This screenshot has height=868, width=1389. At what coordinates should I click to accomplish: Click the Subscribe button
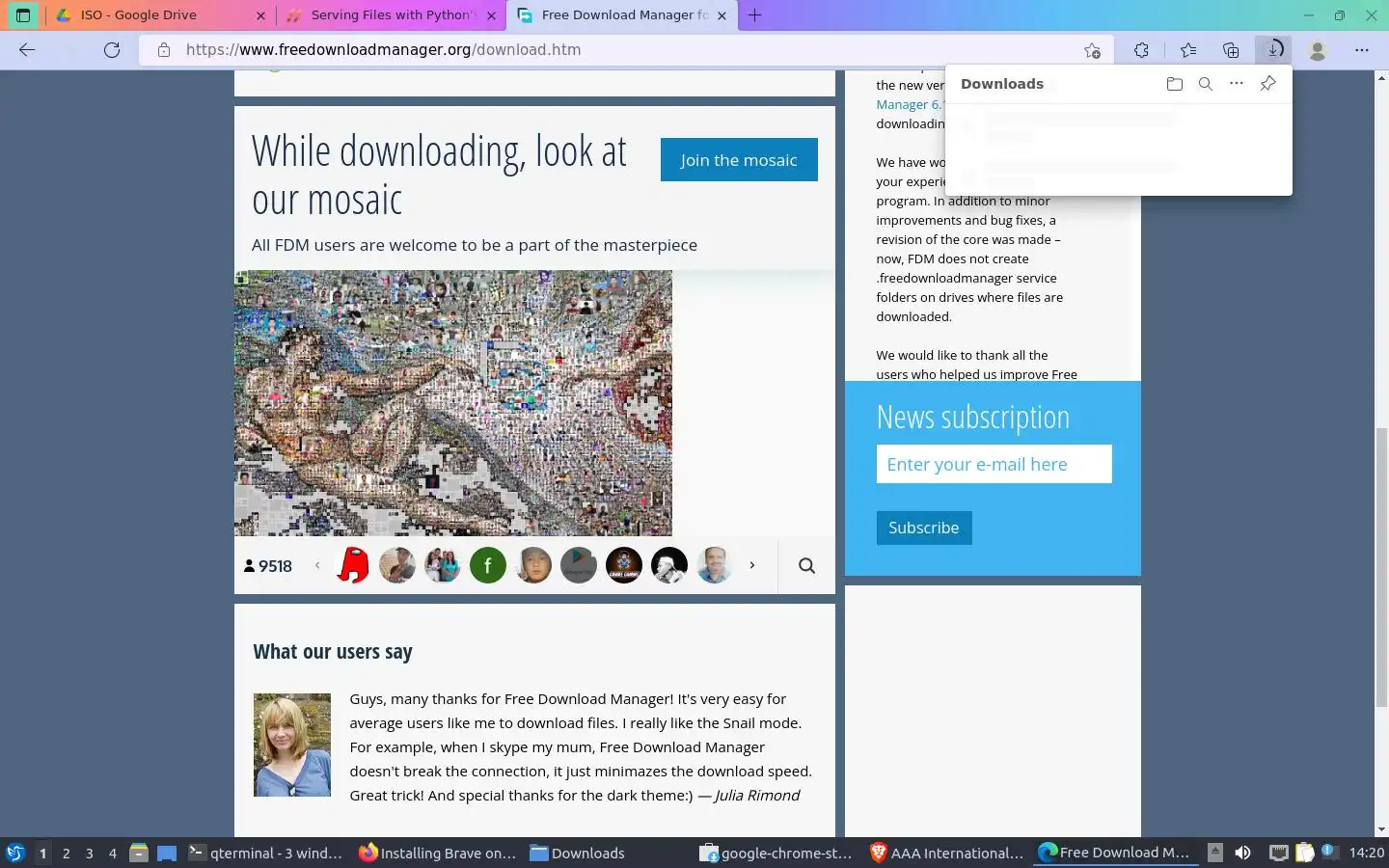[x=923, y=528]
